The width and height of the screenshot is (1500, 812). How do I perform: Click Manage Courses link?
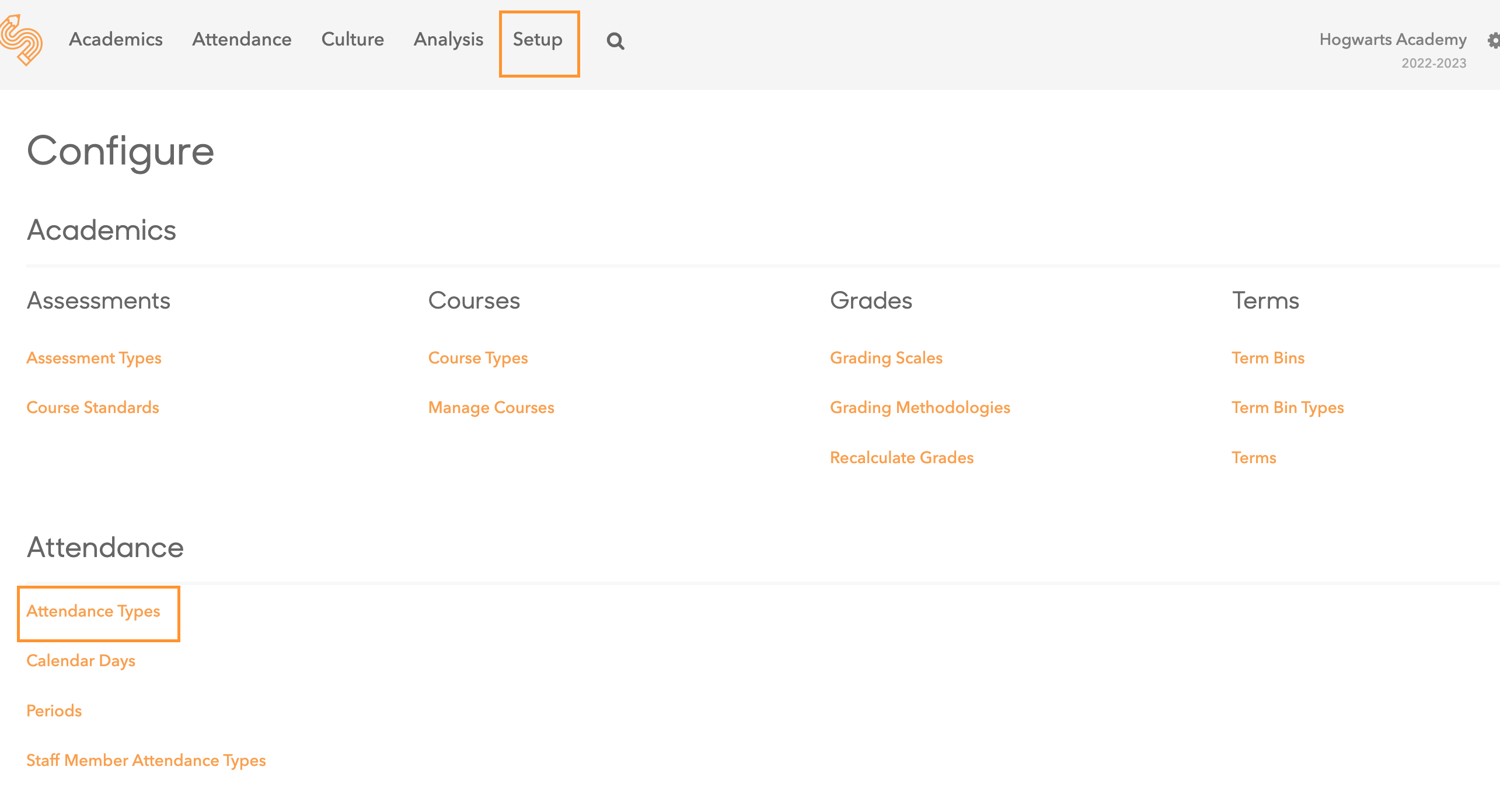(491, 407)
